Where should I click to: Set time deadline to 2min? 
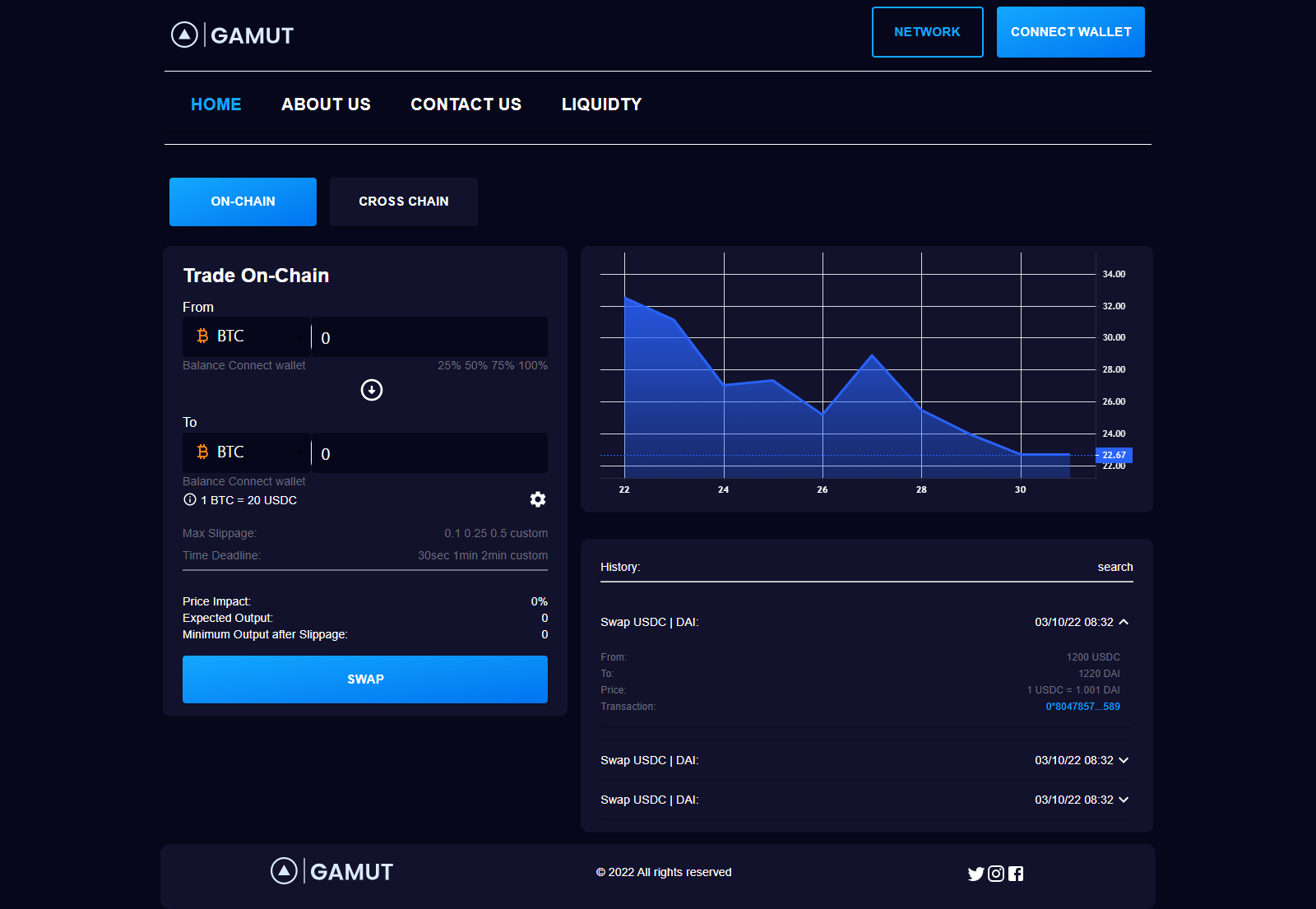[493, 555]
